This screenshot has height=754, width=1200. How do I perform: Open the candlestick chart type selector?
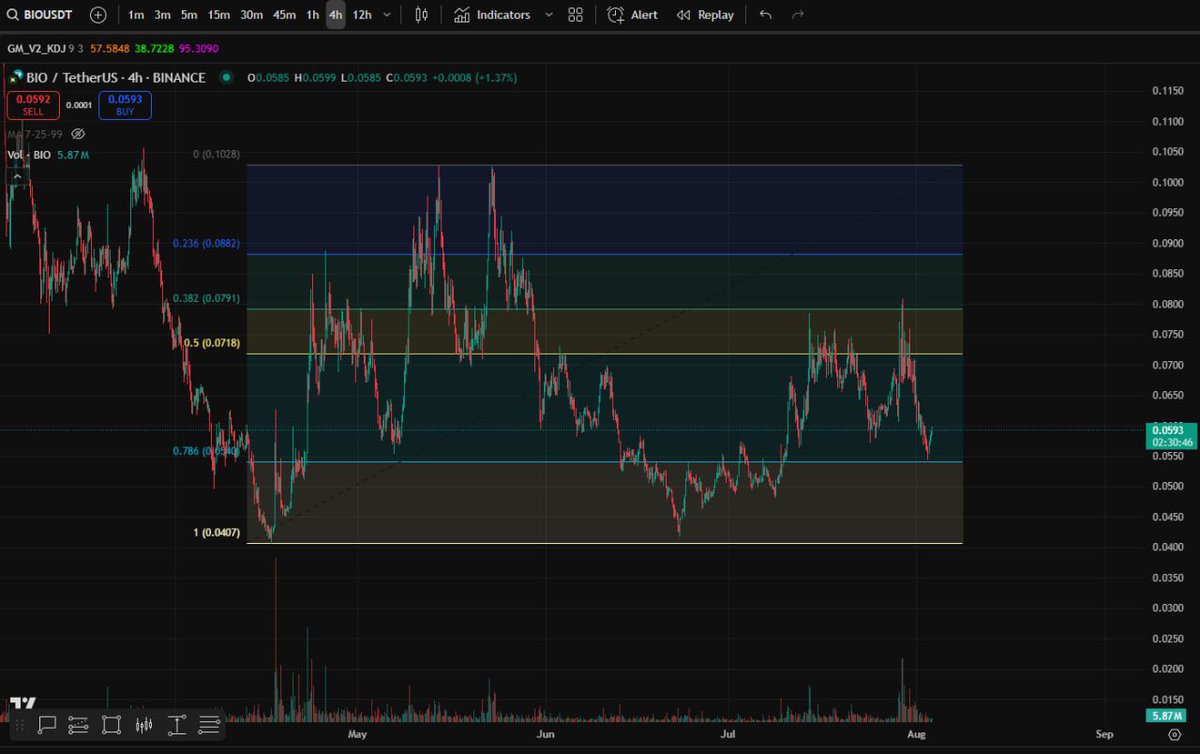tap(421, 15)
